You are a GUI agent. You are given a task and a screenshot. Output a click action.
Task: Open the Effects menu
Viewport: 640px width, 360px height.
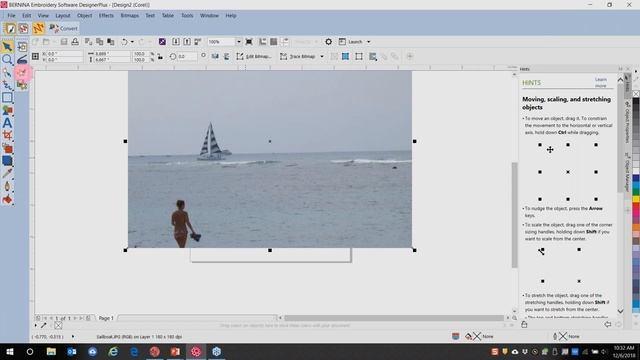click(x=106, y=16)
